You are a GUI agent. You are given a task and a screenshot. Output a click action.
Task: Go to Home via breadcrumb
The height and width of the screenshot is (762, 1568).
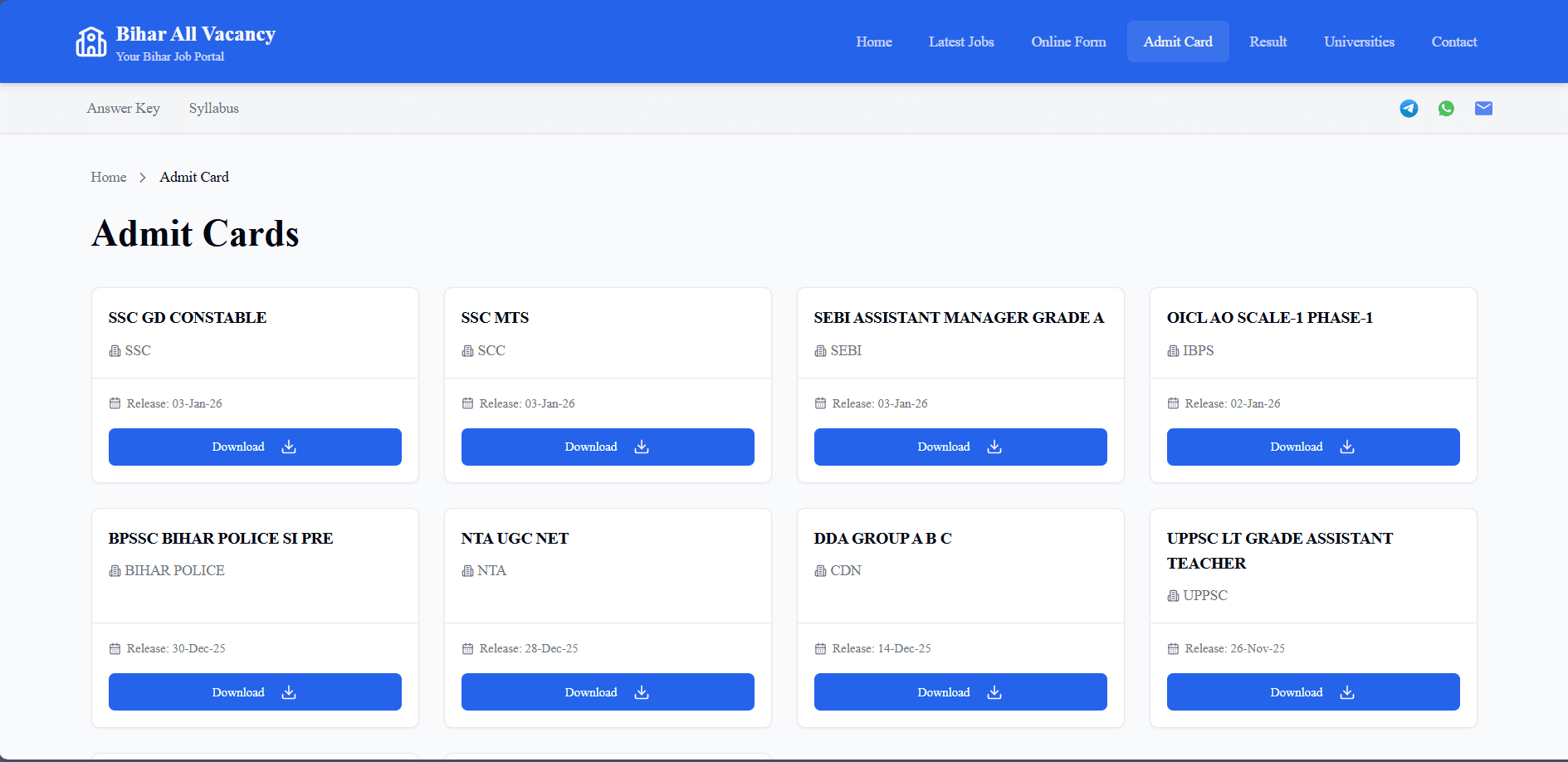click(109, 178)
